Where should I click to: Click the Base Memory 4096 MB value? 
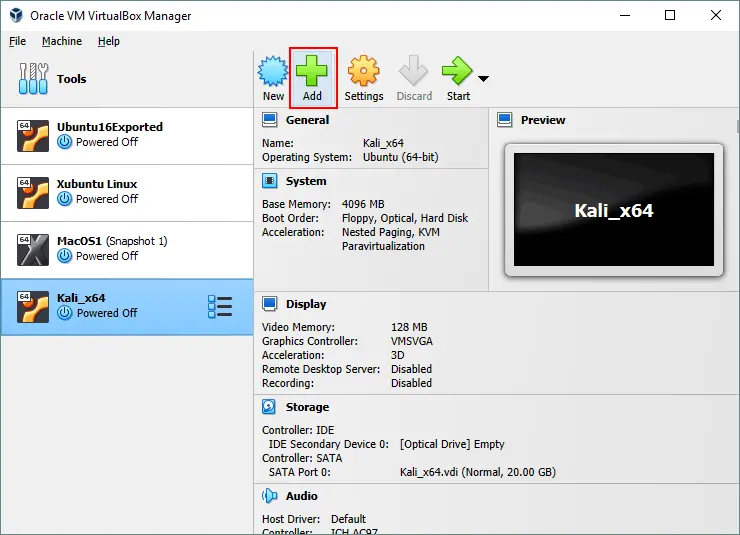[x=363, y=204]
